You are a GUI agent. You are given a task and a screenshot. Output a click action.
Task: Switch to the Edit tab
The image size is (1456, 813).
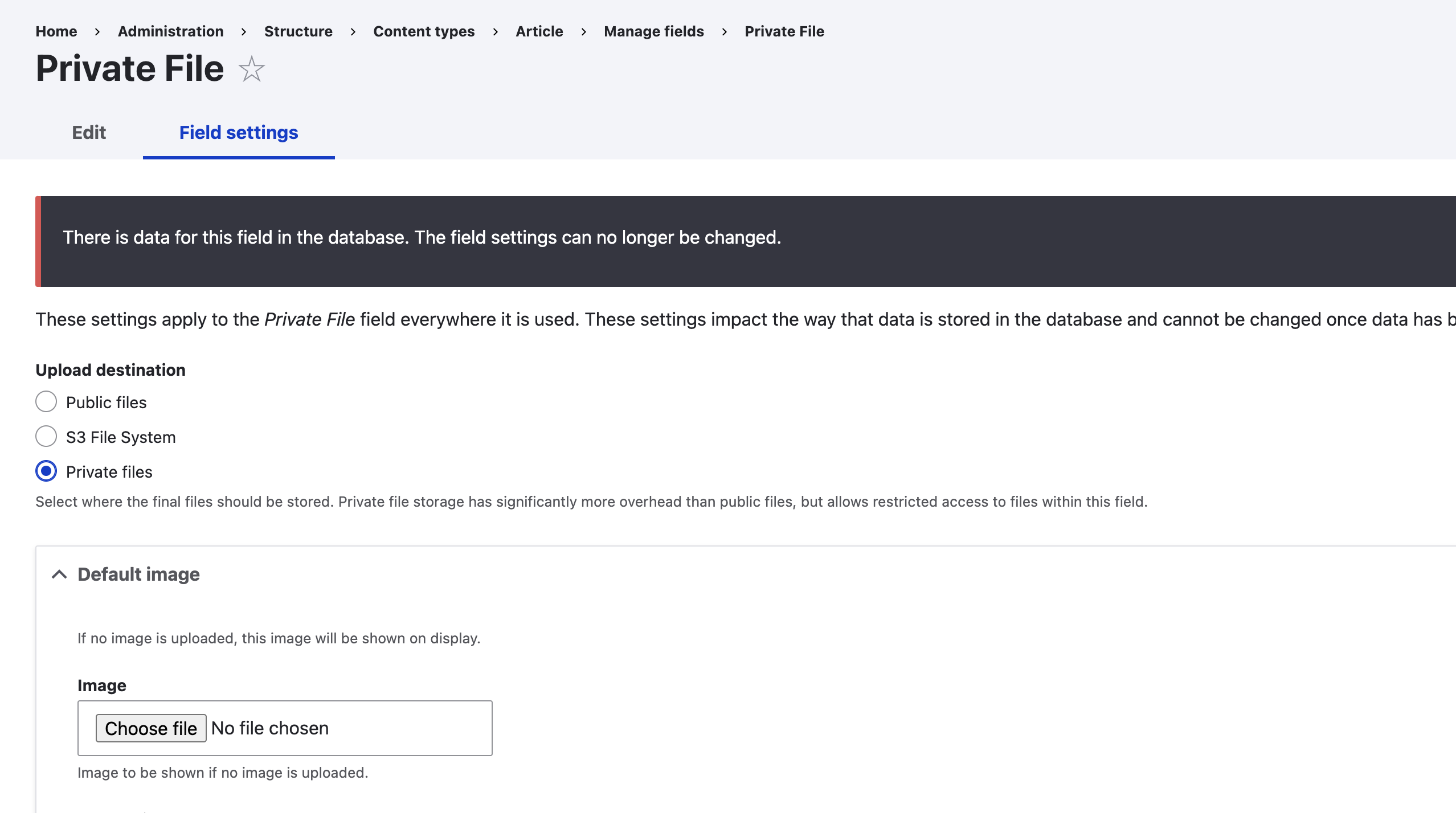pyautogui.click(x=89, y=133)
